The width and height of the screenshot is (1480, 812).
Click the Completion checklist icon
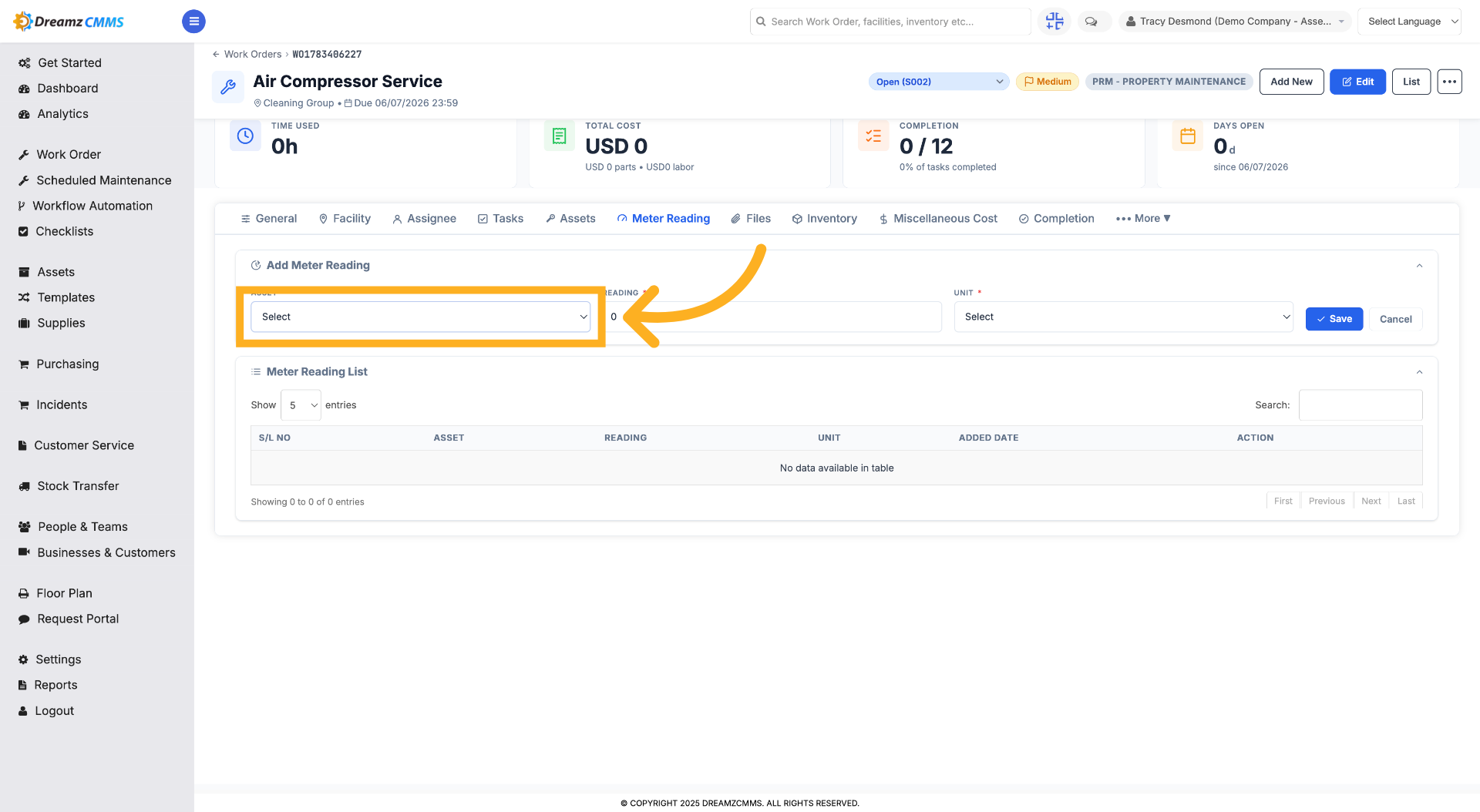tap(873, 136)
